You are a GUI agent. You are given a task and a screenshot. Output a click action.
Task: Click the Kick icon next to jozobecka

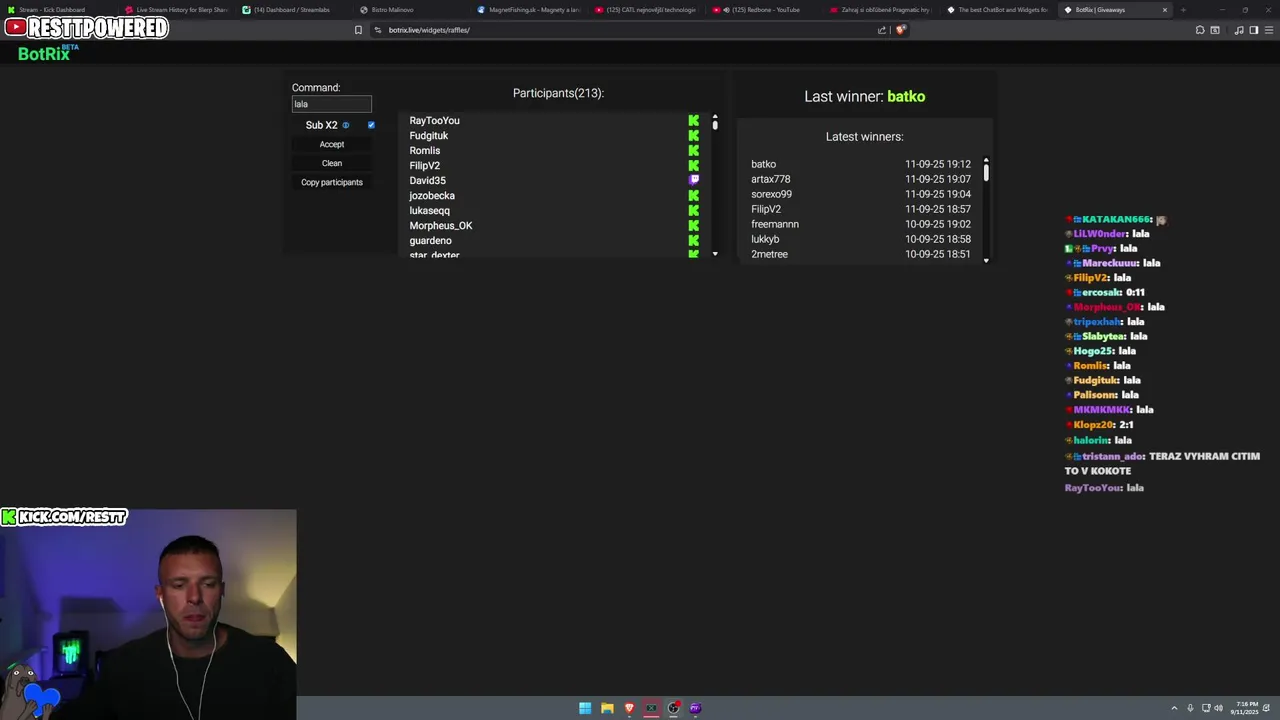click(x=694, y=196)
